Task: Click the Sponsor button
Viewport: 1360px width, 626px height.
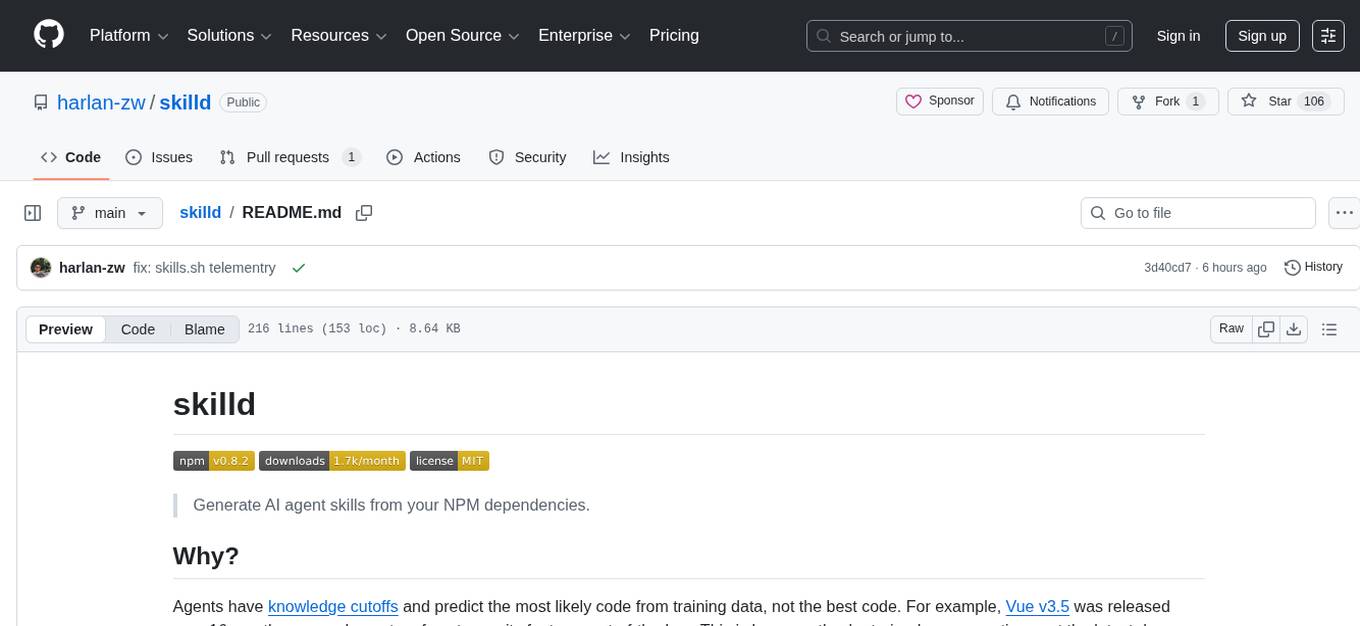Action: point(940,101)
